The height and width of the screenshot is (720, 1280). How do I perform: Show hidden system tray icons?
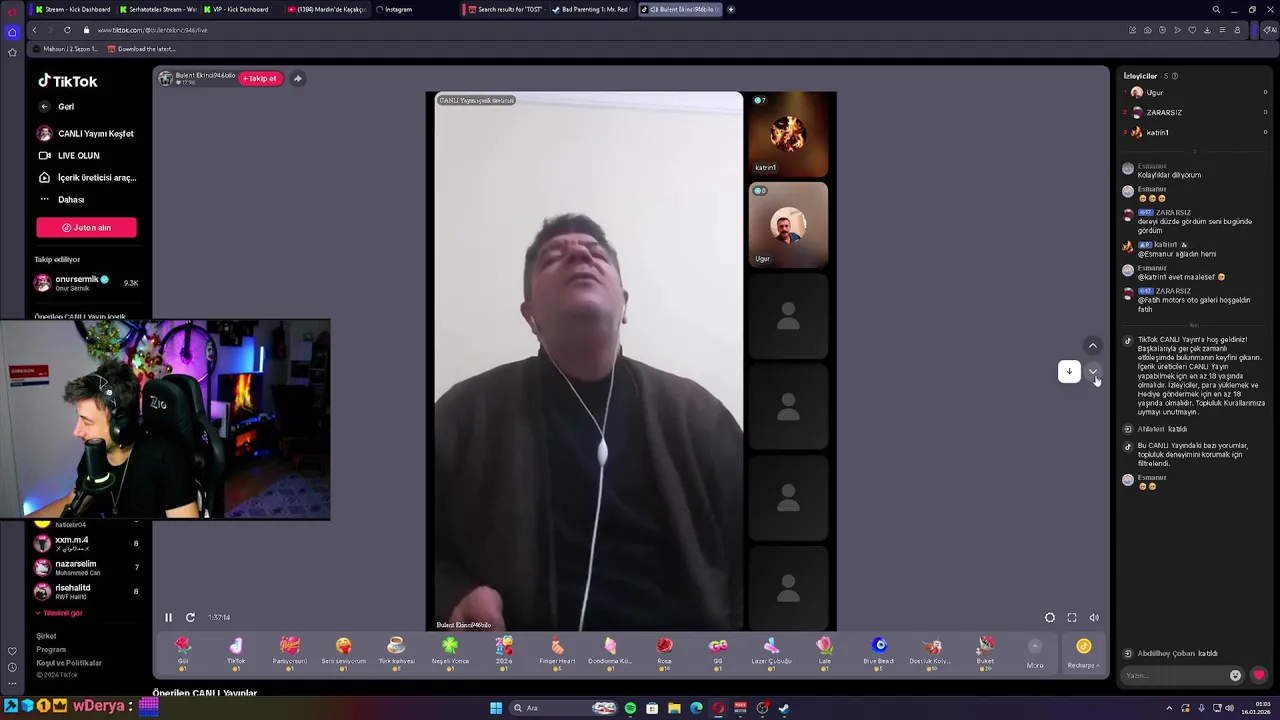1169,708
